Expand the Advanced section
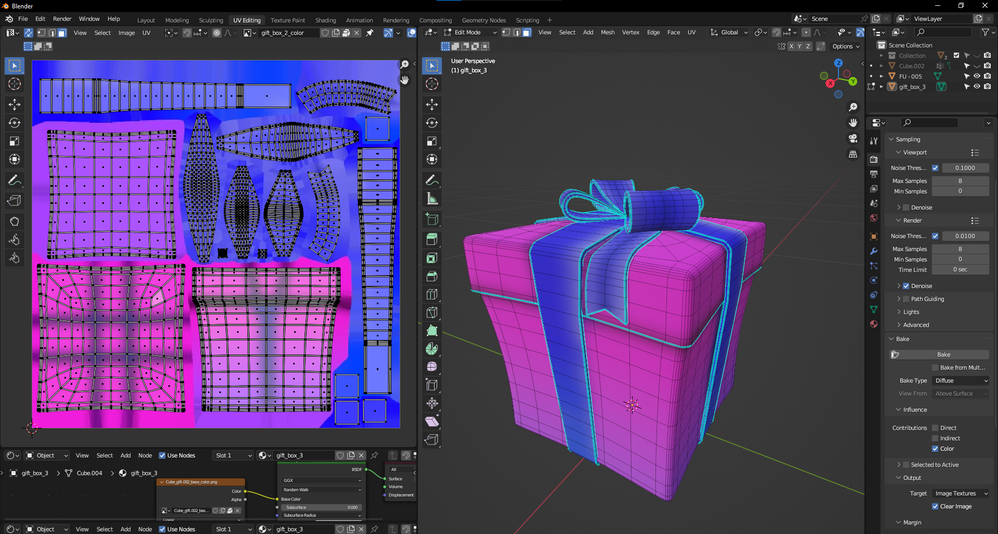Image resolution: width=998 pixels, height=534 pixels. pyautogui.click(x=916, y=325)
